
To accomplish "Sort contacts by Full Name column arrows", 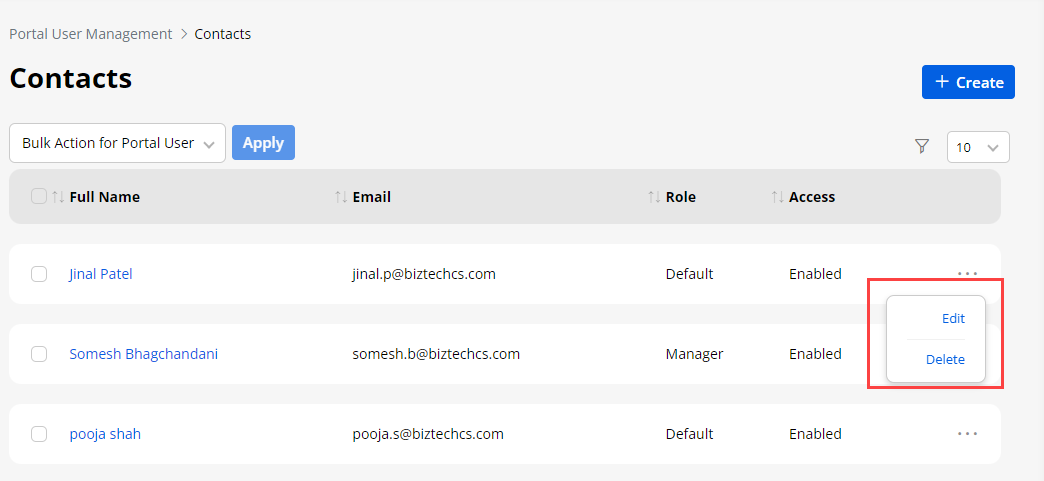I will pyautogui.click(x=58, y=197).
